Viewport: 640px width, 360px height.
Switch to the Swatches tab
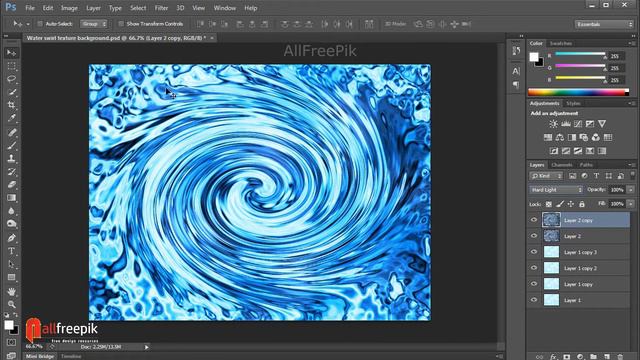560,43
